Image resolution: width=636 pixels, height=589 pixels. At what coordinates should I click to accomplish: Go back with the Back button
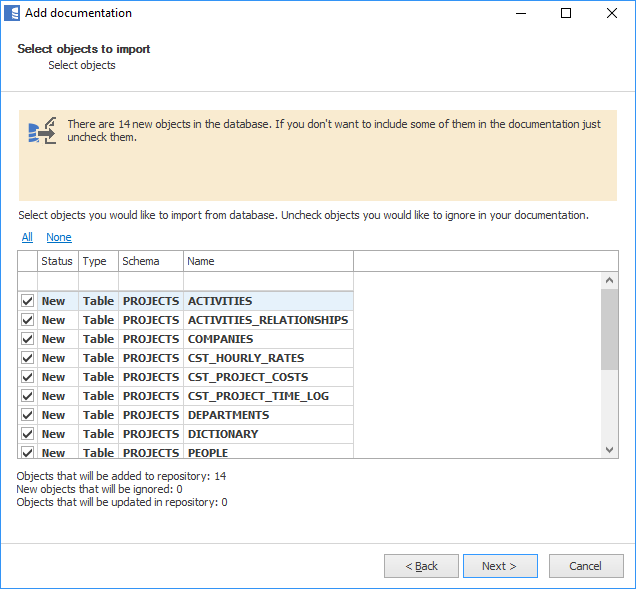click(421, 566)
